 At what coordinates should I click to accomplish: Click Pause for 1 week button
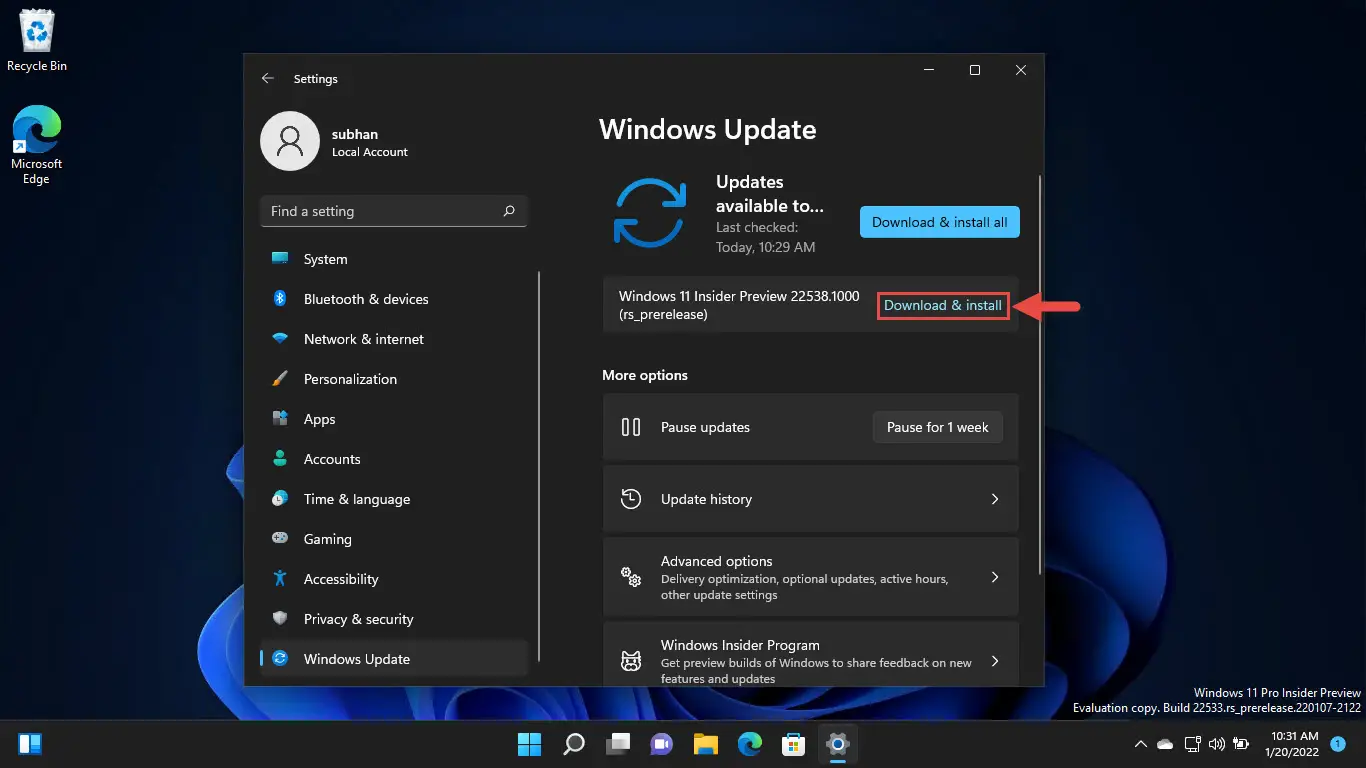pos(938,427)
